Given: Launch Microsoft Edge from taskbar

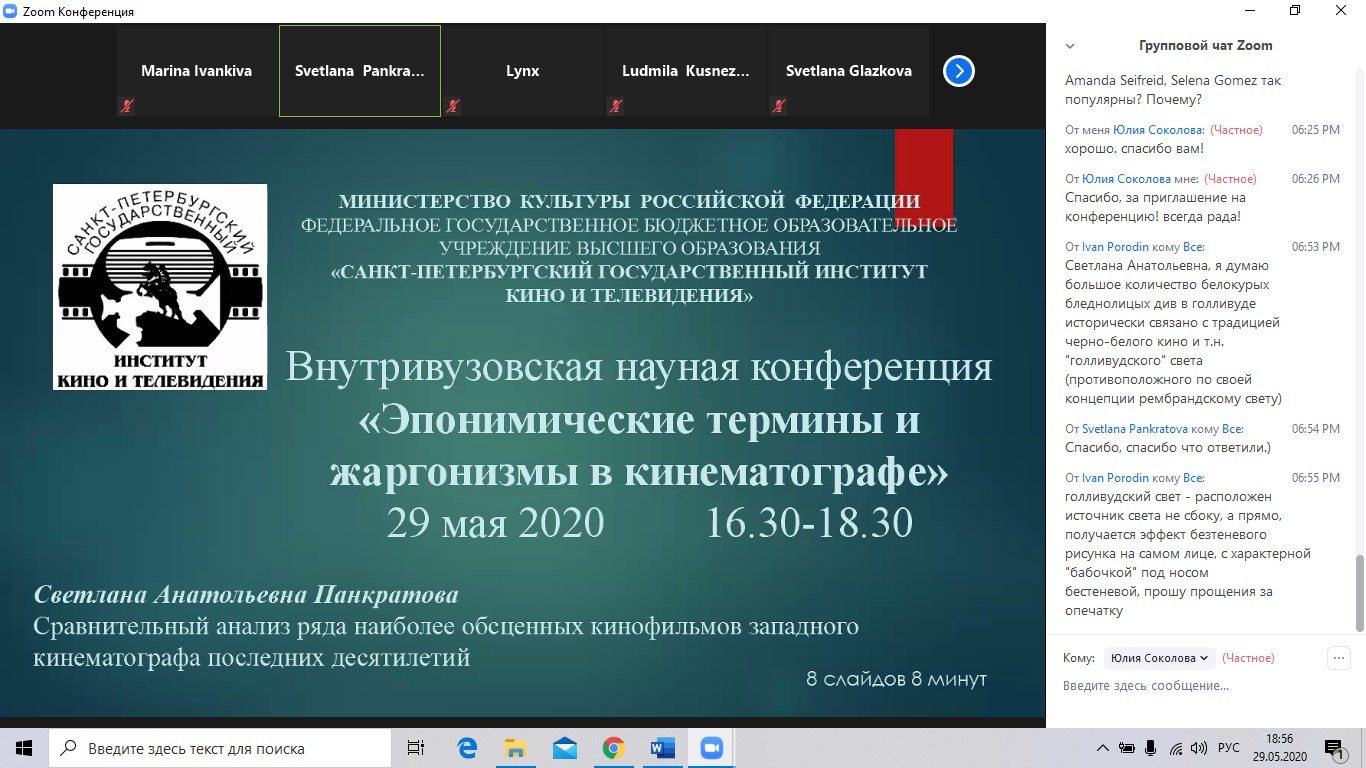Looking at the screenshot, I should [x=467, y=748].
